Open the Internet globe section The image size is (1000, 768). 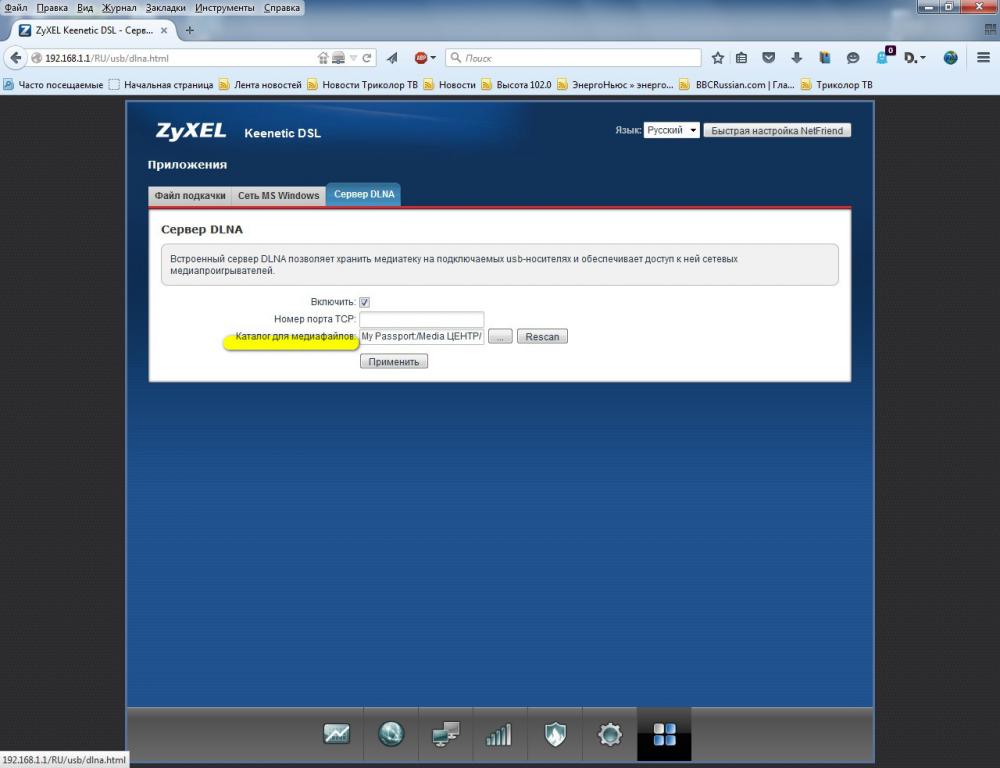tap(391, 735)
